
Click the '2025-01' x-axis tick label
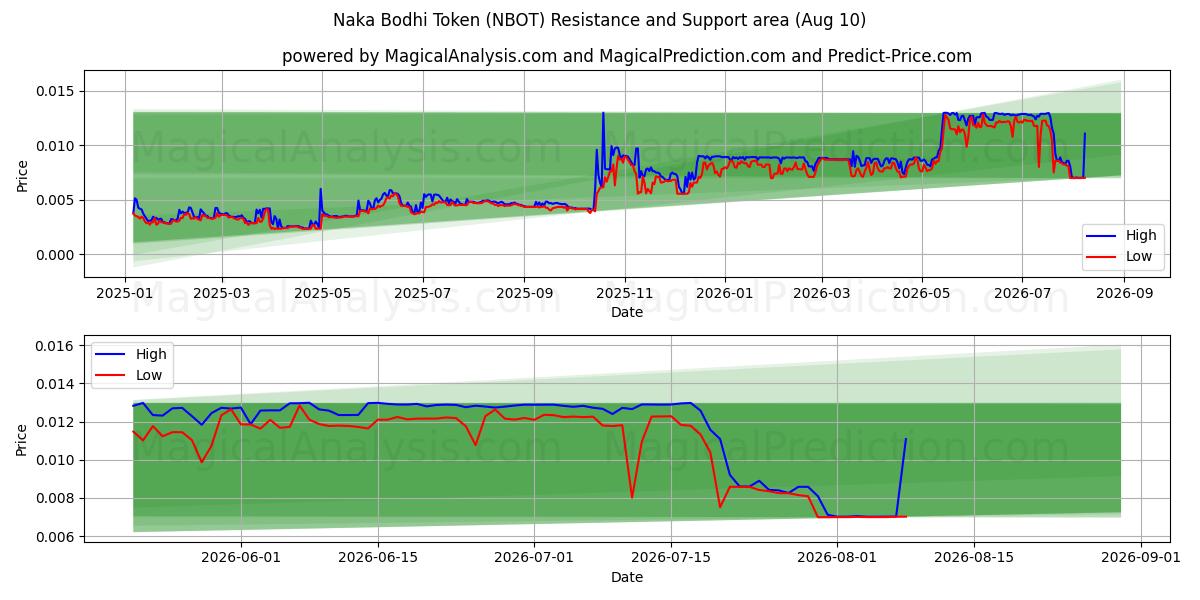coord(125,294)
